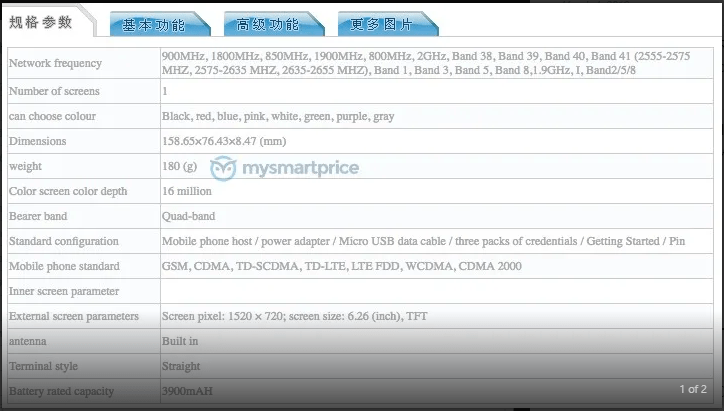Viewport: 724px width, 411px height.
Task: Click the 'Inner screen parameter' label
Action: [64, 291]
